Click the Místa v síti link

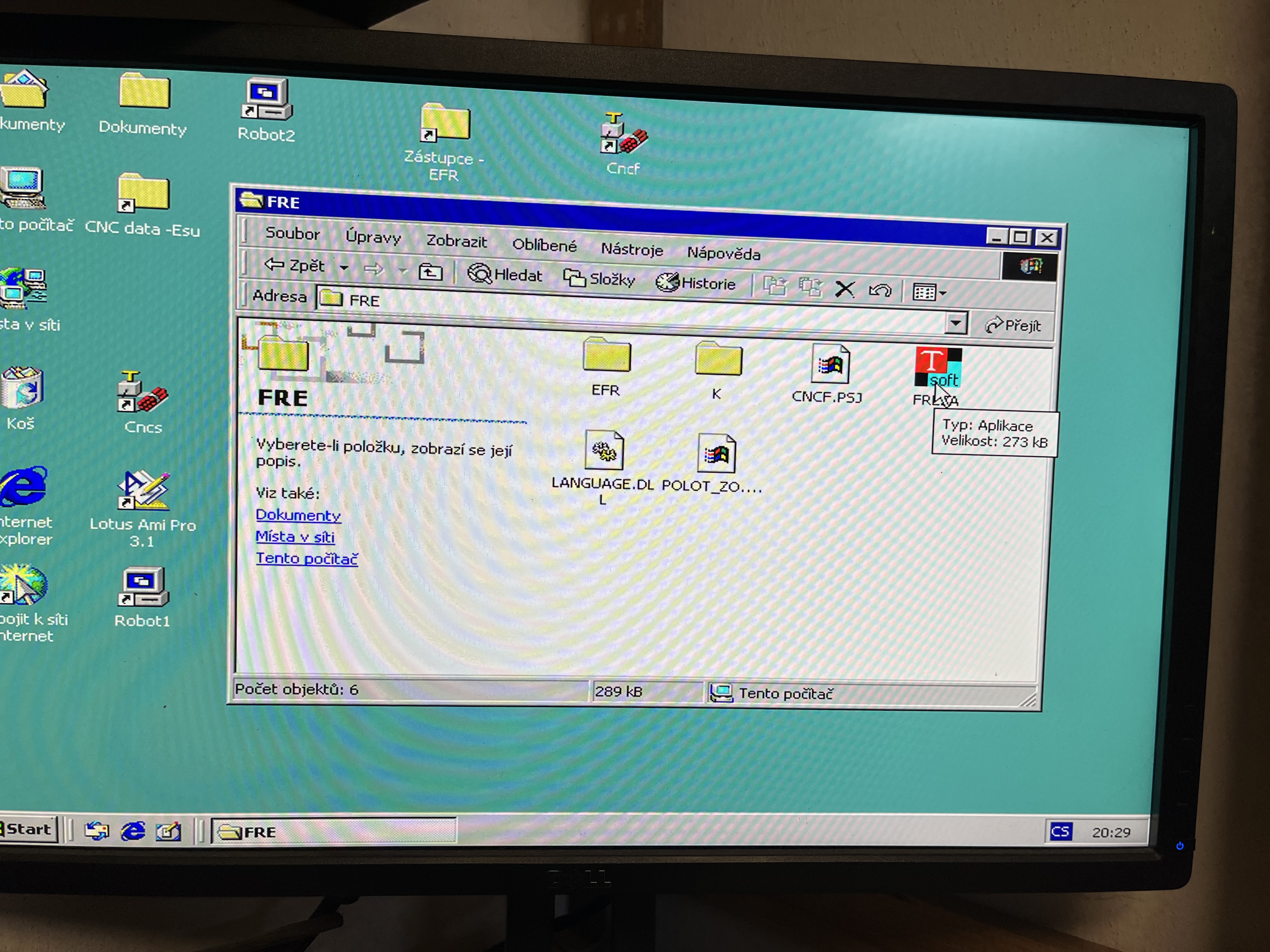pyautogui.click(x=295, y=536)
